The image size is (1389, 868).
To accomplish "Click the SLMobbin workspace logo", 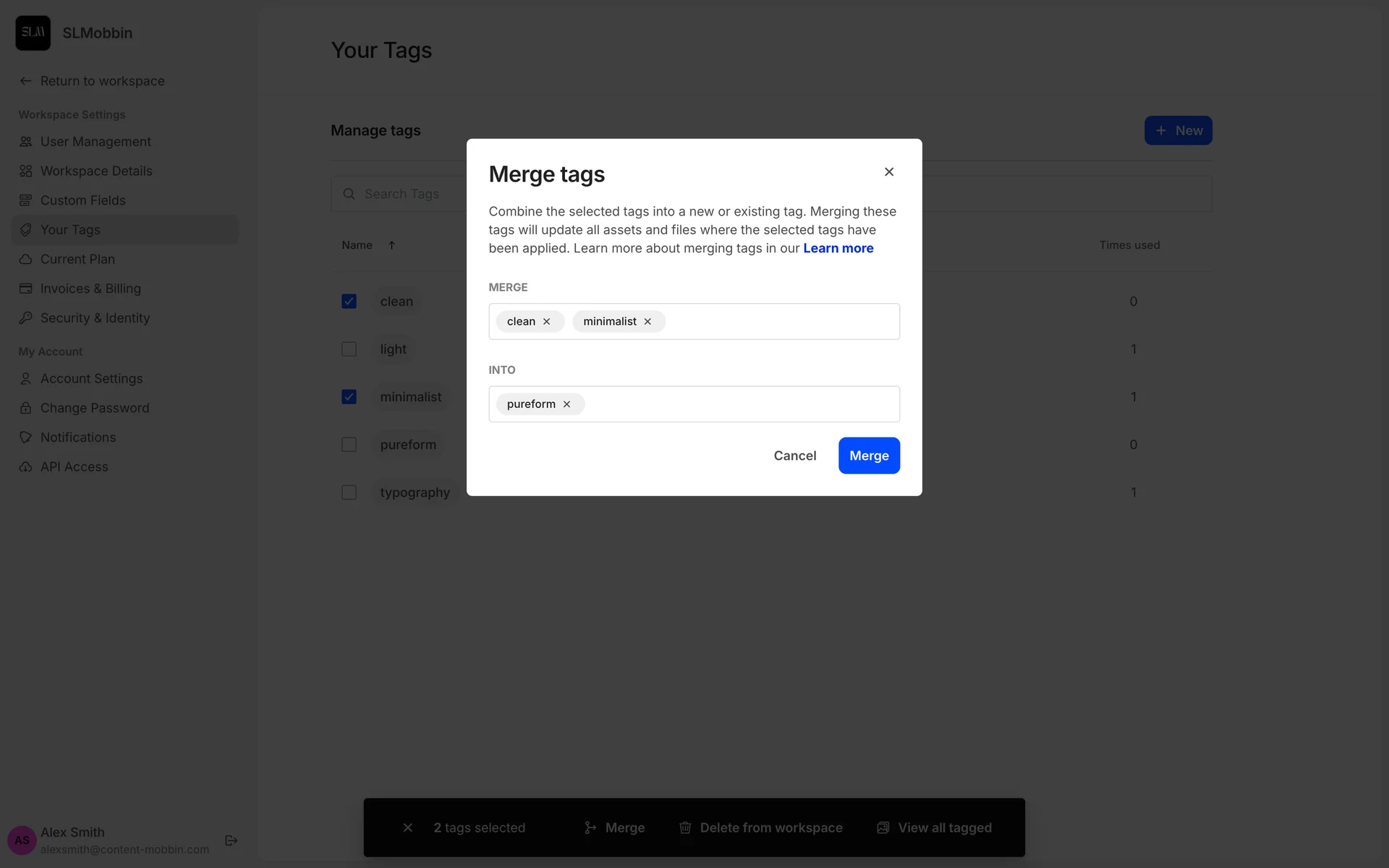I will (x=33, y=33).
